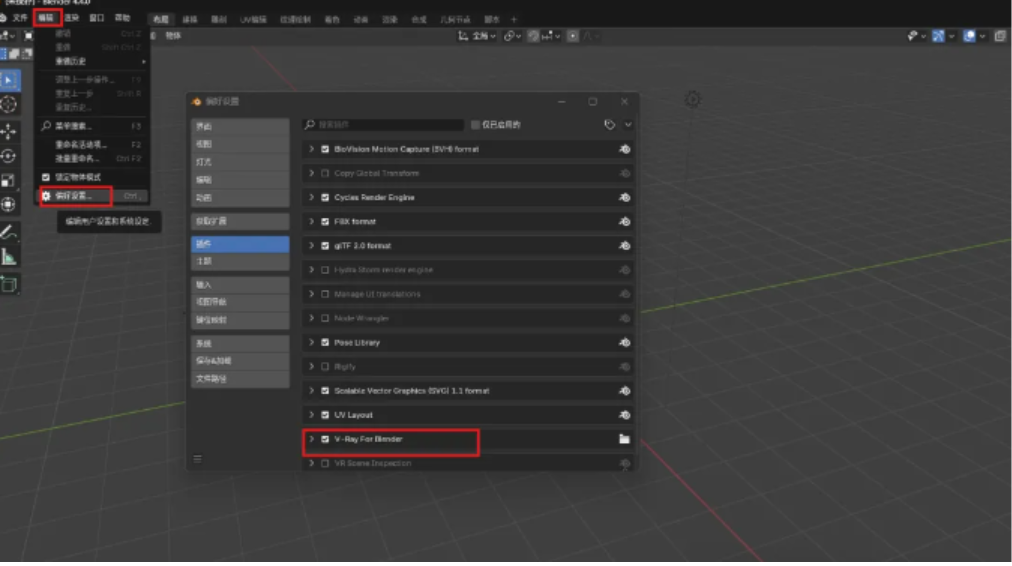Check the enabled-only filter checkbox in Preferences
The width and height of the screenshot is (1012, 566).
point(476,125)
